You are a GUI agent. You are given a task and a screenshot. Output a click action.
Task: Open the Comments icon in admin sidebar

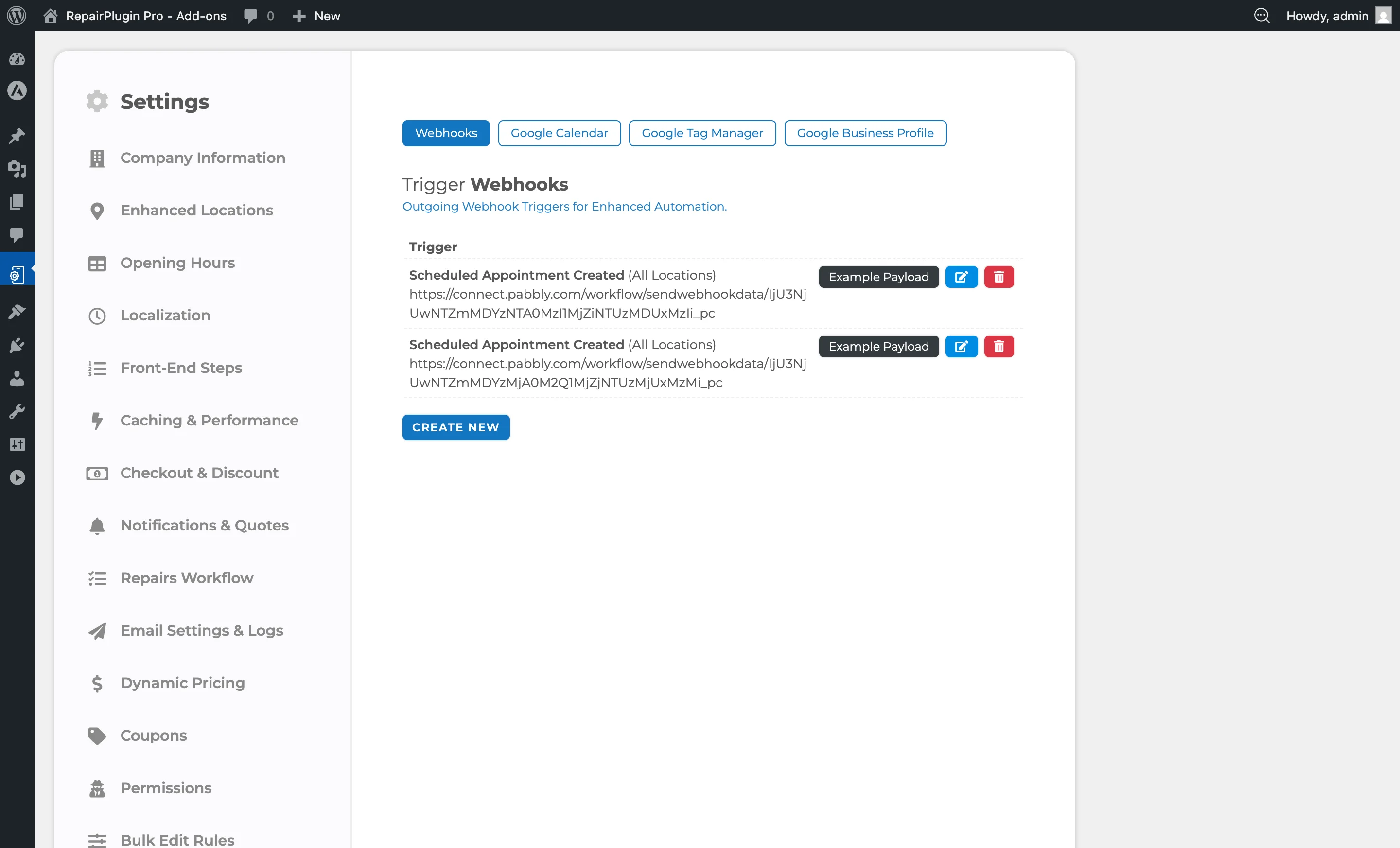17,236
